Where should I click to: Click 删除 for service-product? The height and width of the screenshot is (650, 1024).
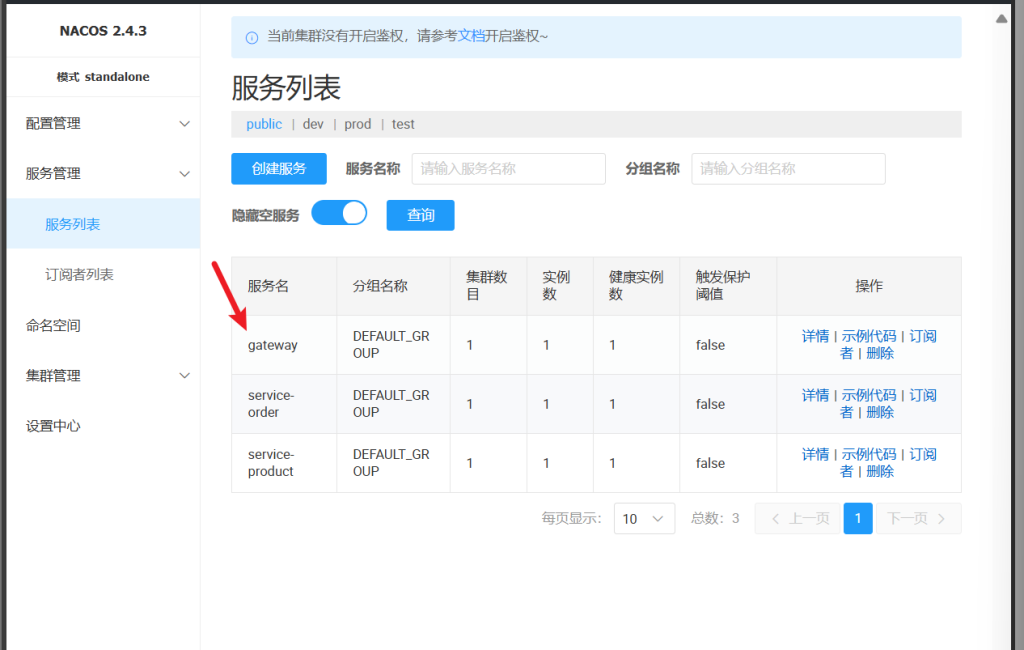point(880,471)
